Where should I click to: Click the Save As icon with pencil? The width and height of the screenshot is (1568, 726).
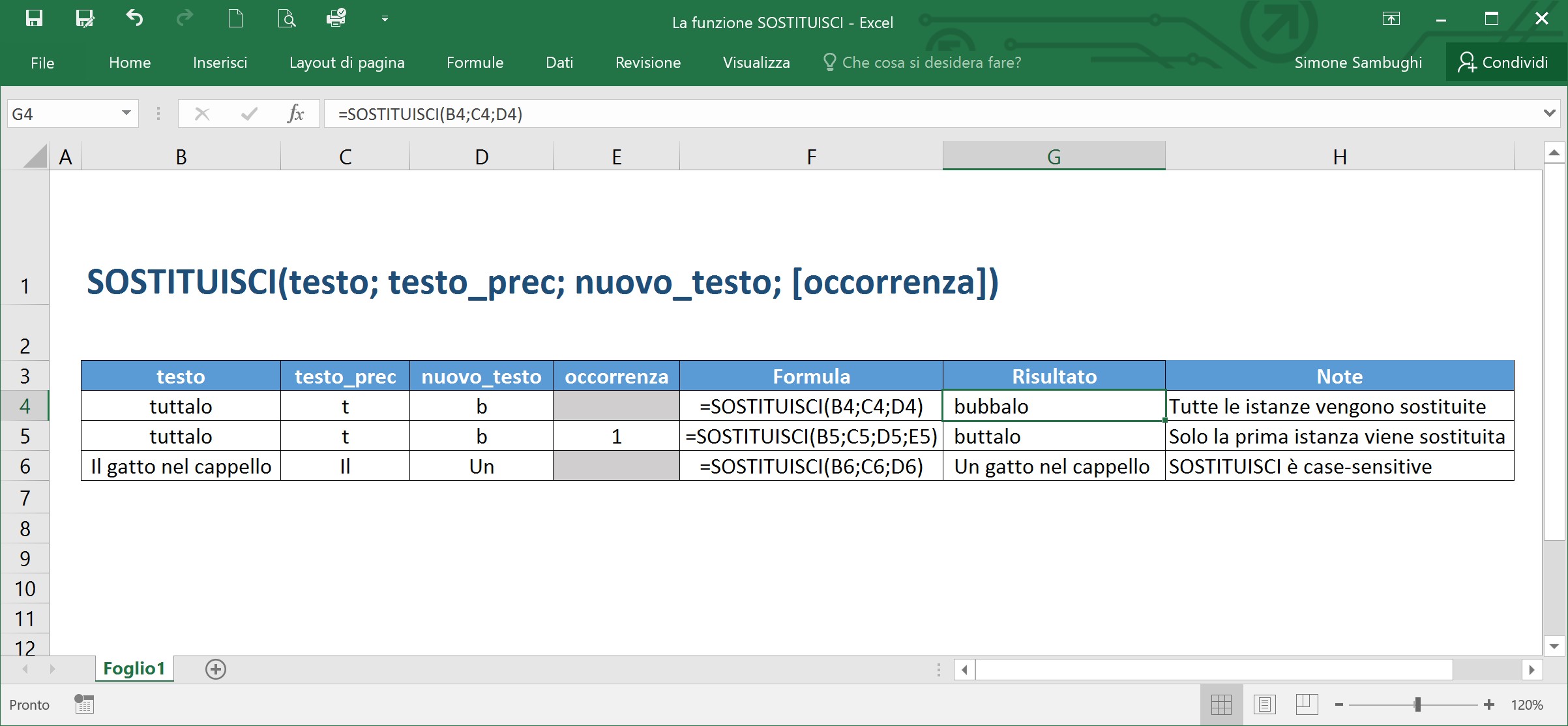(x=85, y=18)
